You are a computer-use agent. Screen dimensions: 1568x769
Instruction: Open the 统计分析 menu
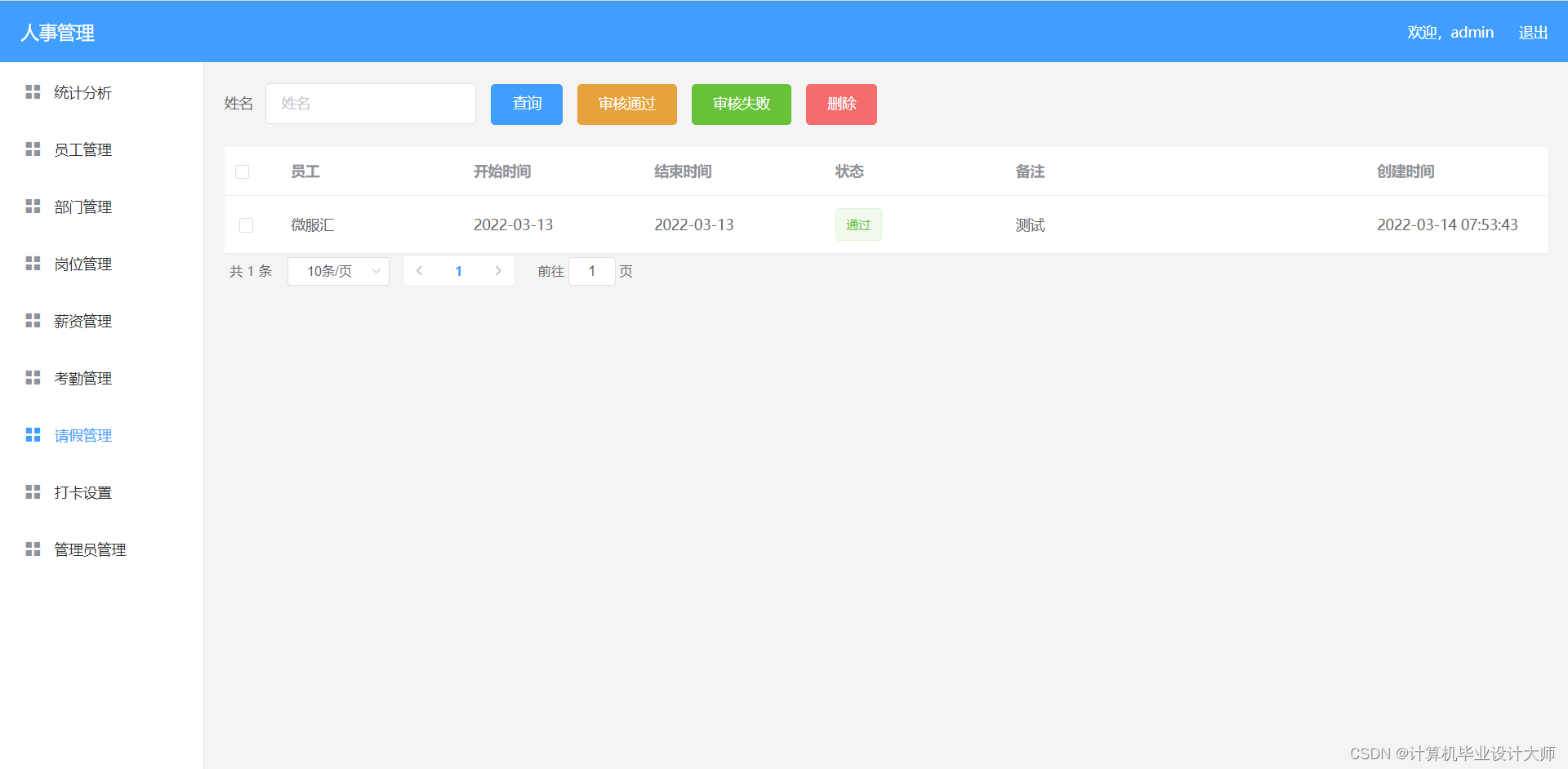coord(101,92)
